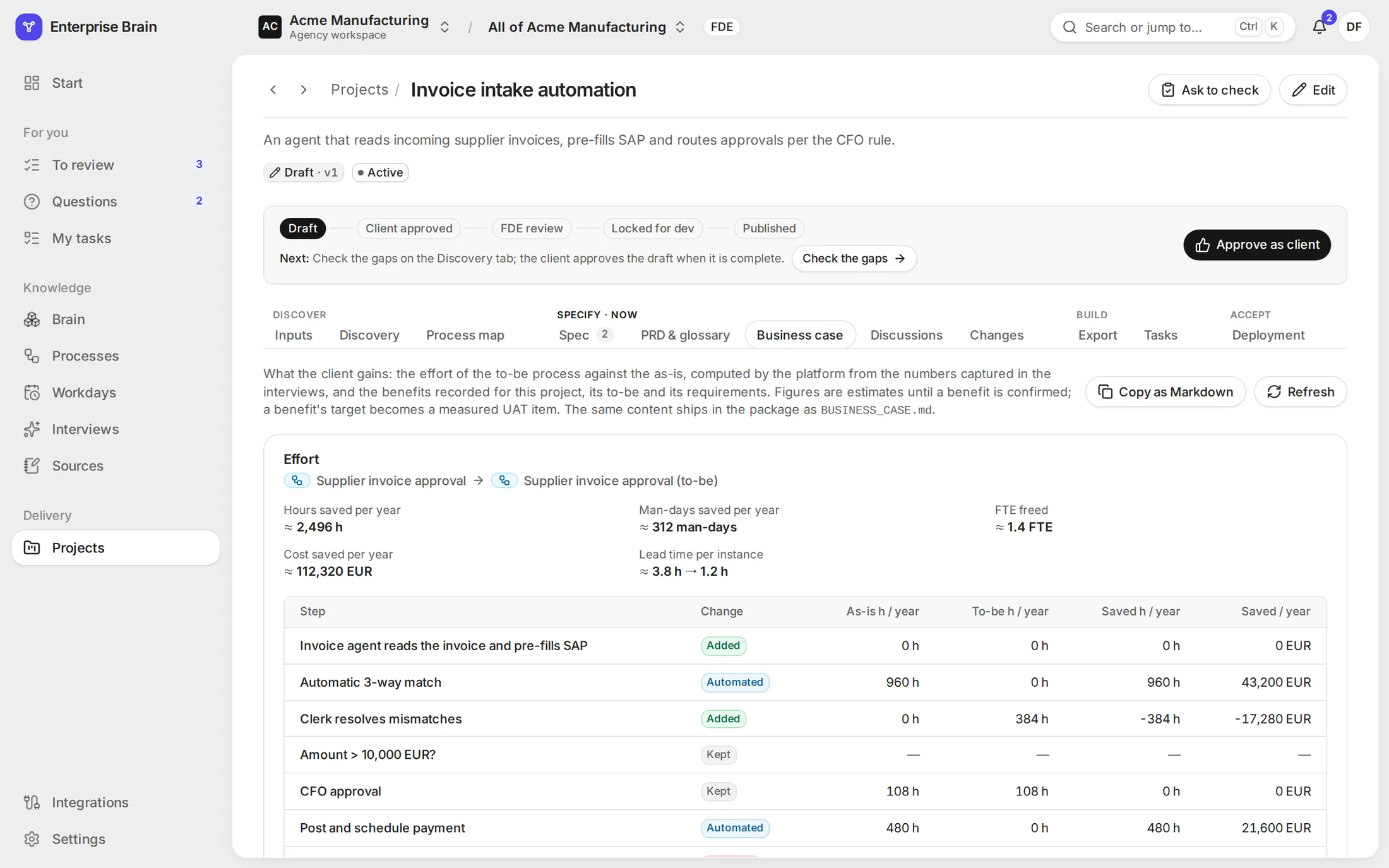This screenshot has height=868, width=1389.
Task: Click the Edit button
Action: click(x=1313, y=90)
